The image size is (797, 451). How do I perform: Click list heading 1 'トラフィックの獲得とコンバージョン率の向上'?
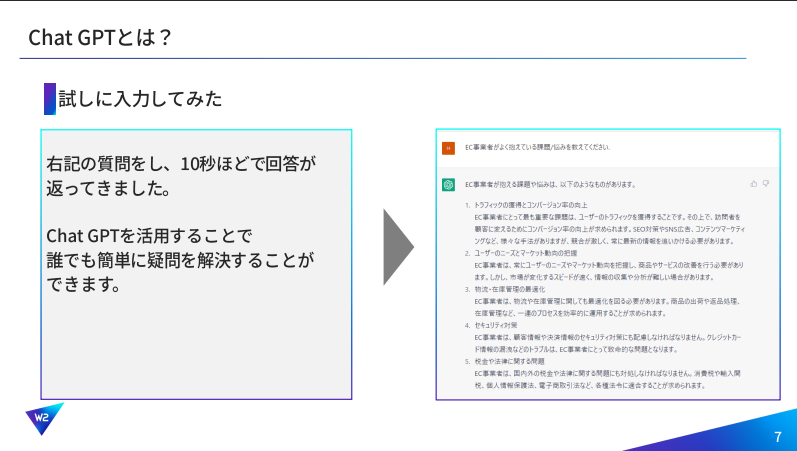[x=531, y=205]
